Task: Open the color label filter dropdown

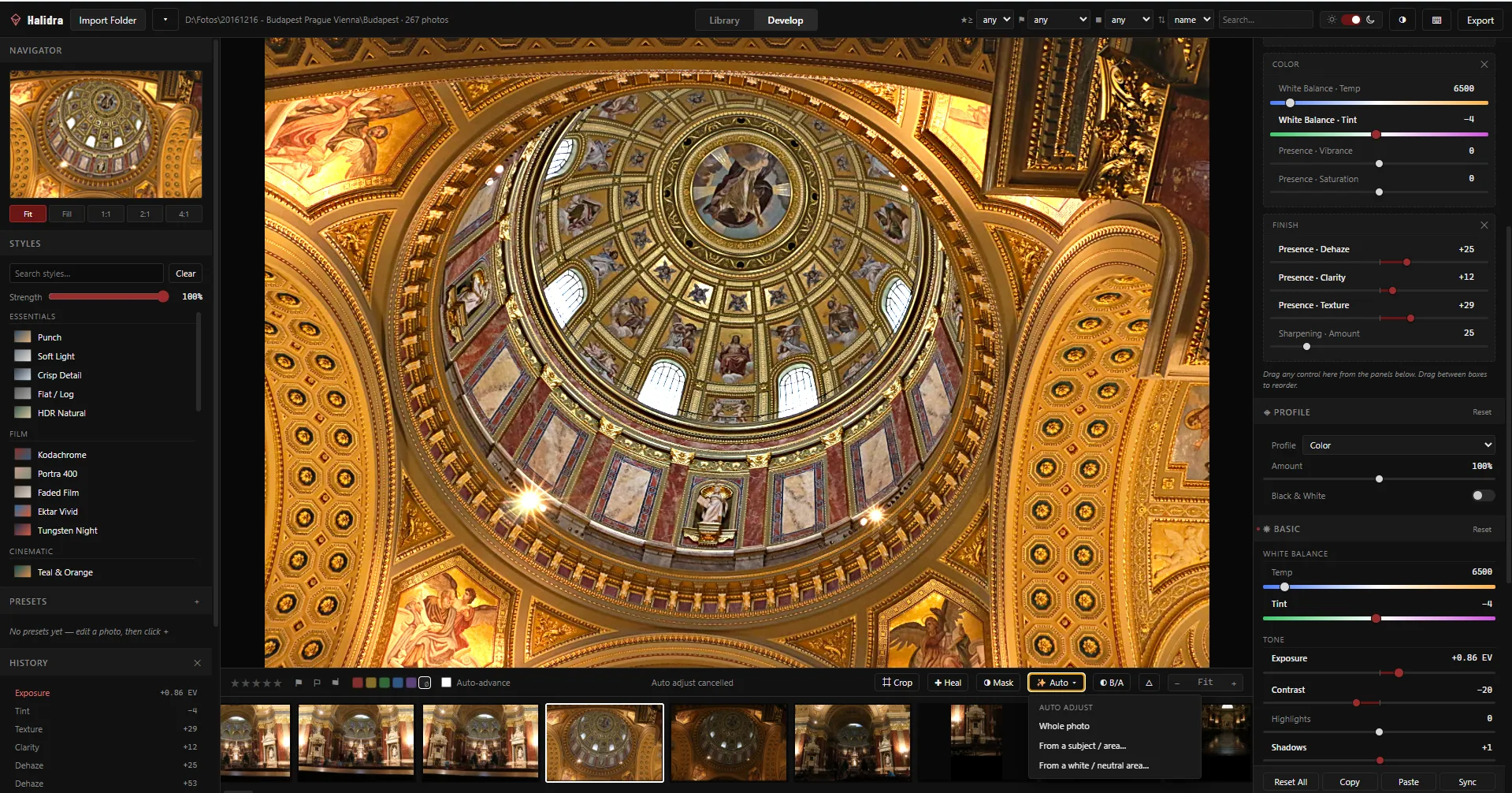Action: point(1129,20)
